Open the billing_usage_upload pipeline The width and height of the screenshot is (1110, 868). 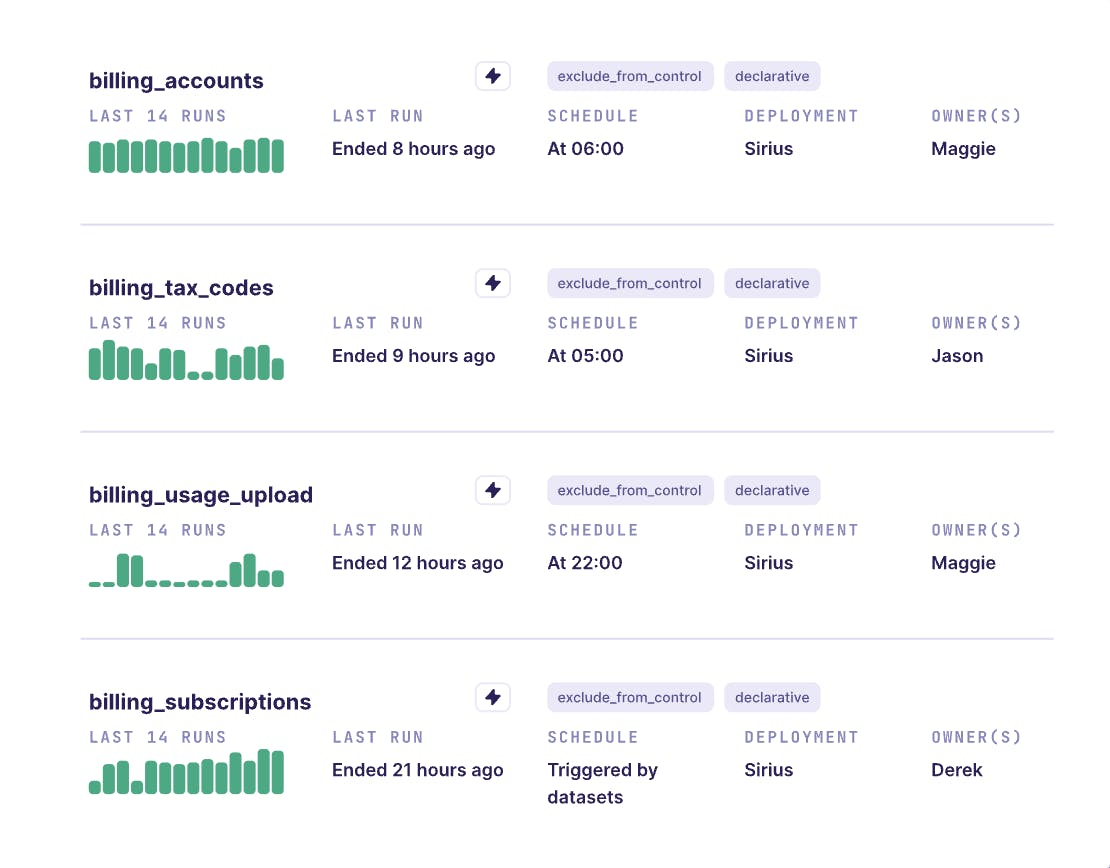(200, 495)
